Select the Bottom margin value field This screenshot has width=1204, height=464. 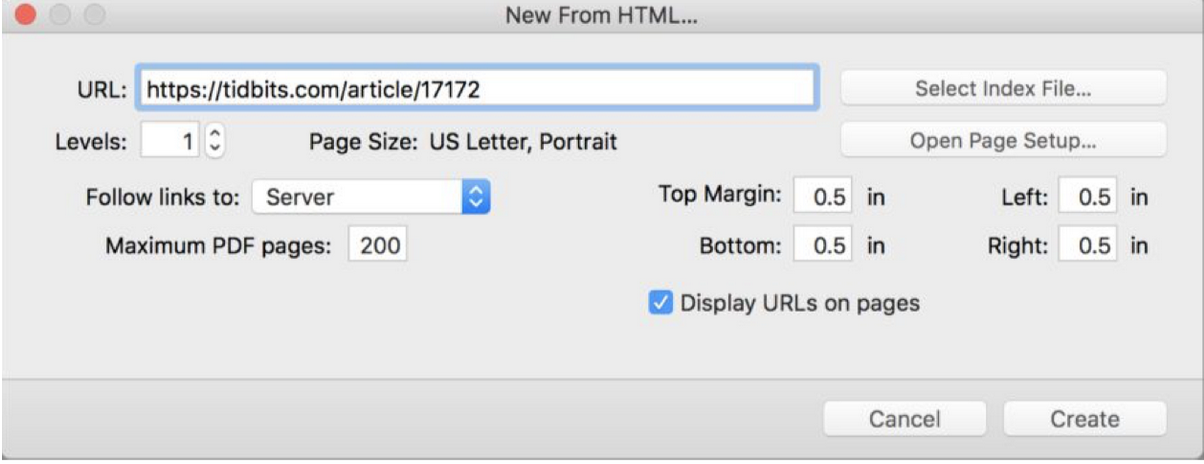pyautogui.click(x=823, y=246)
